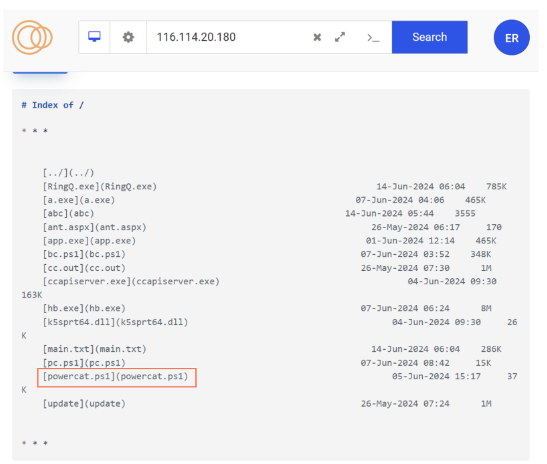Click date 26-May-2024 07:30 for cc.out

(x=405, y=268)
